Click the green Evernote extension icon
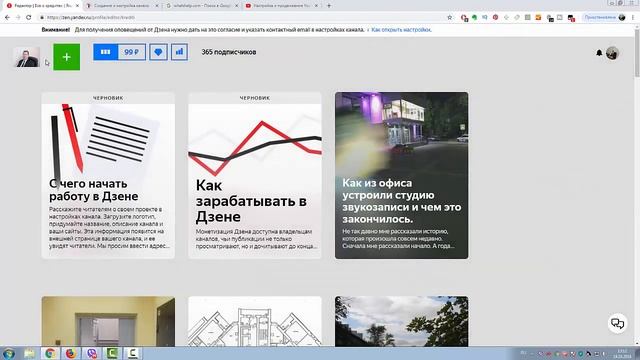 474,18
